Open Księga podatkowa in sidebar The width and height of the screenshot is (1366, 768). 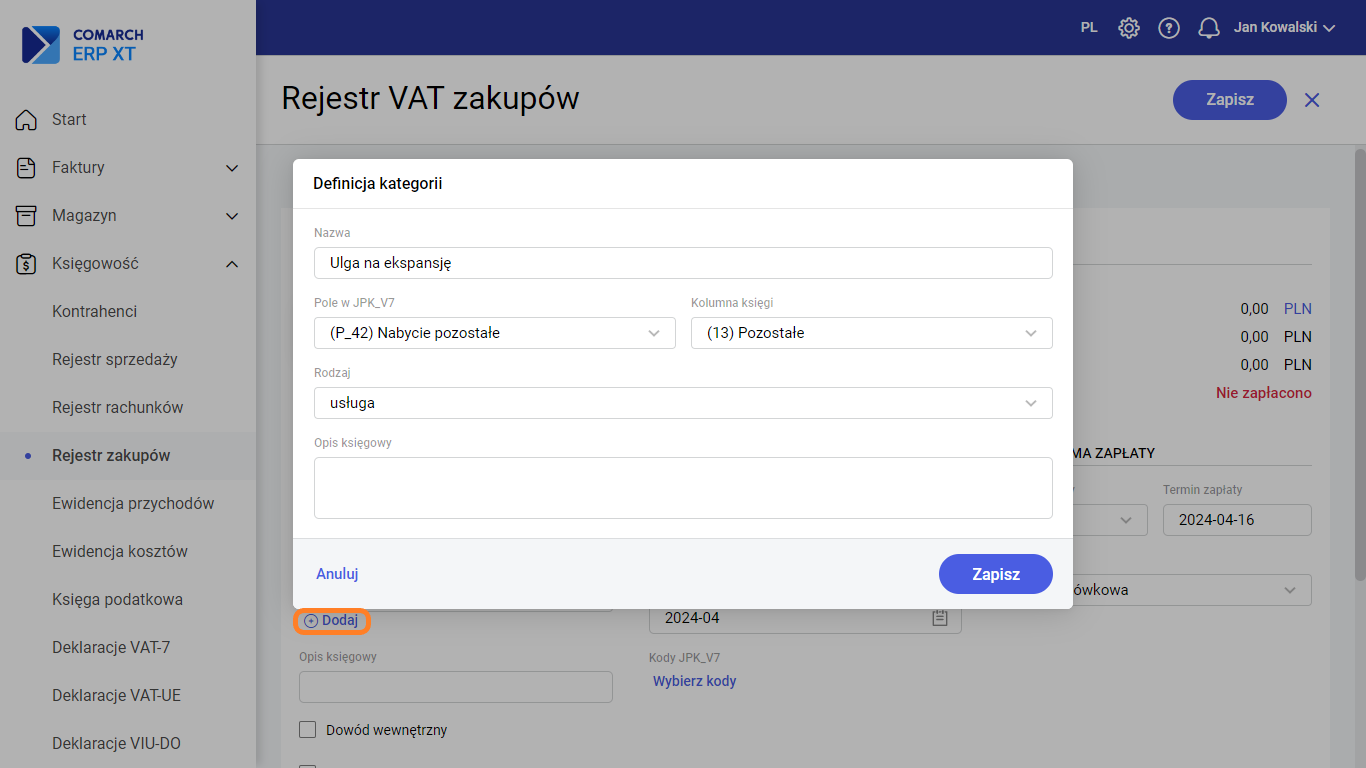point(117,600)
